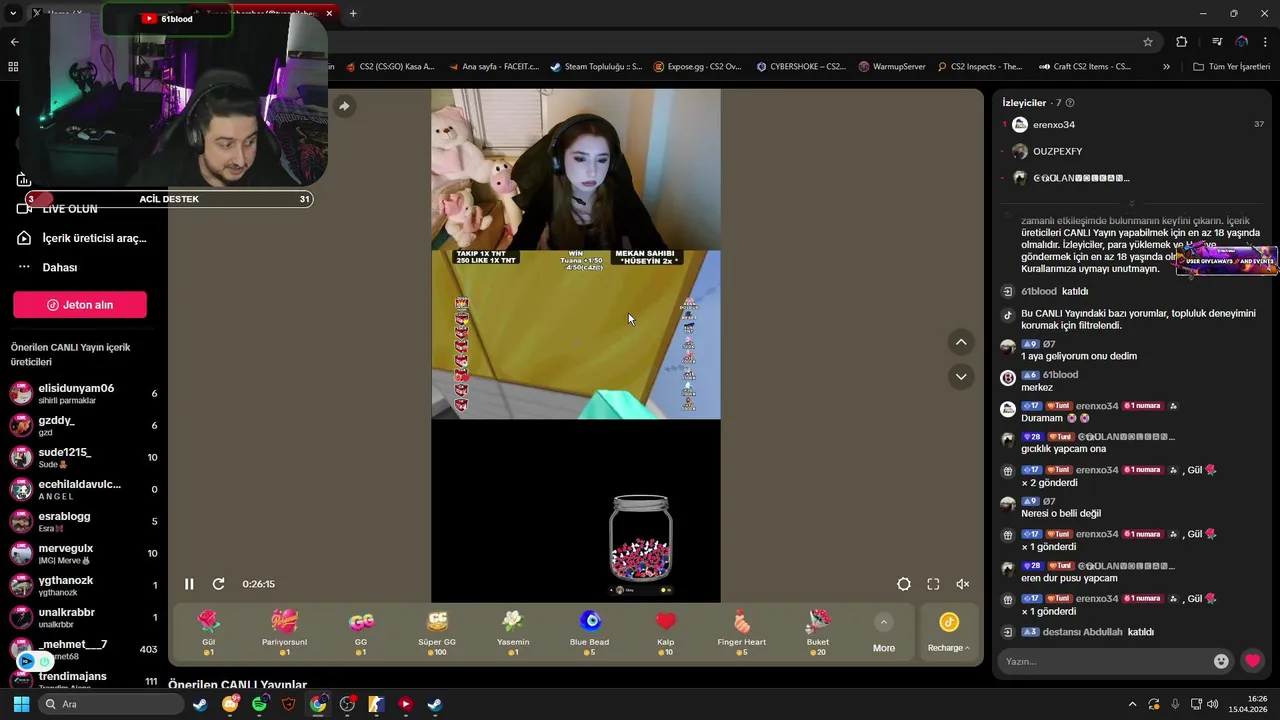Go back with browser back arrow
The height and width of the screenshot is (720, 1280).
pyautogui.click(x=14, y=42)
